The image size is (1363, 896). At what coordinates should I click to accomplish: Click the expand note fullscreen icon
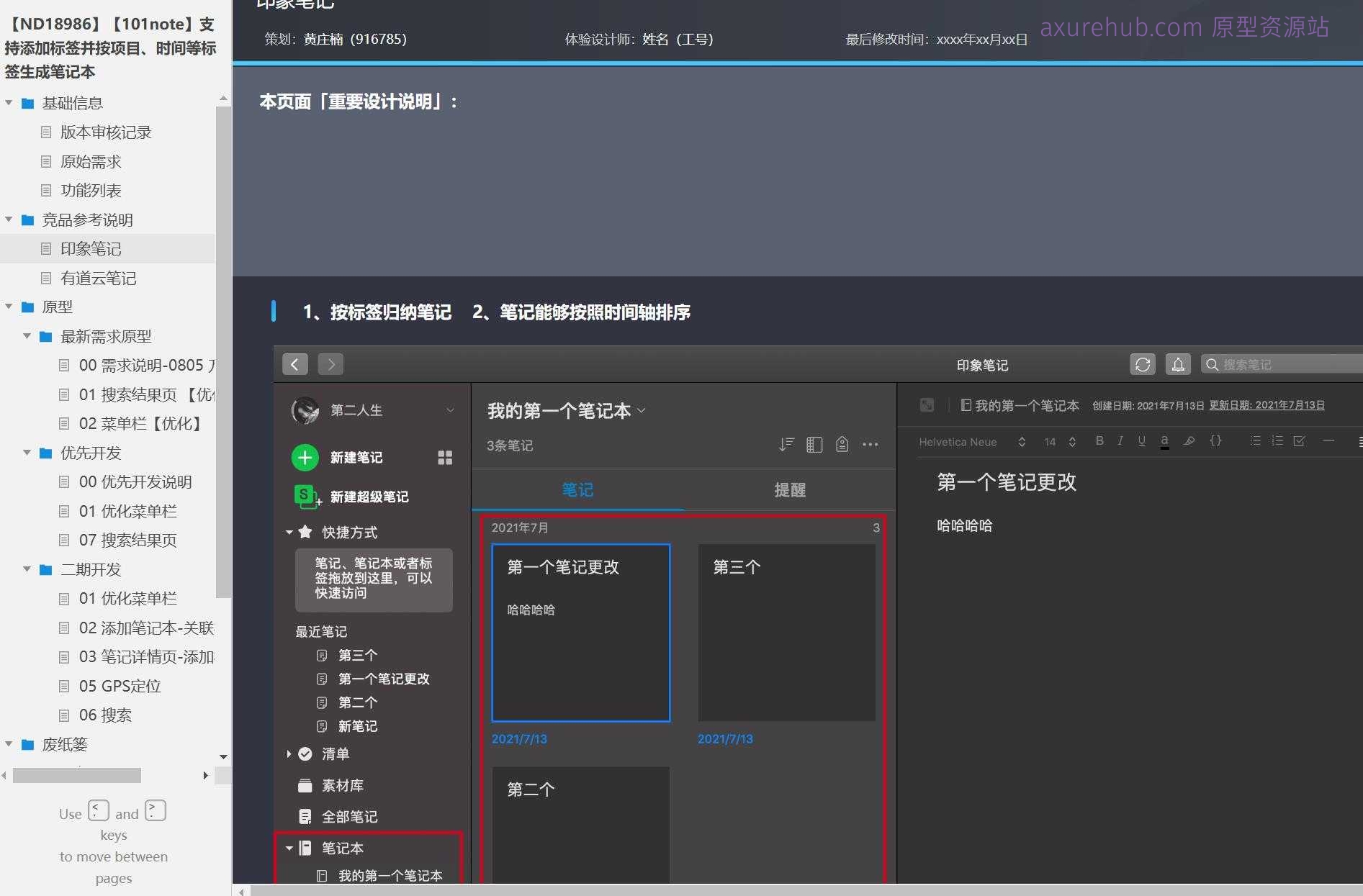(927, 405)
